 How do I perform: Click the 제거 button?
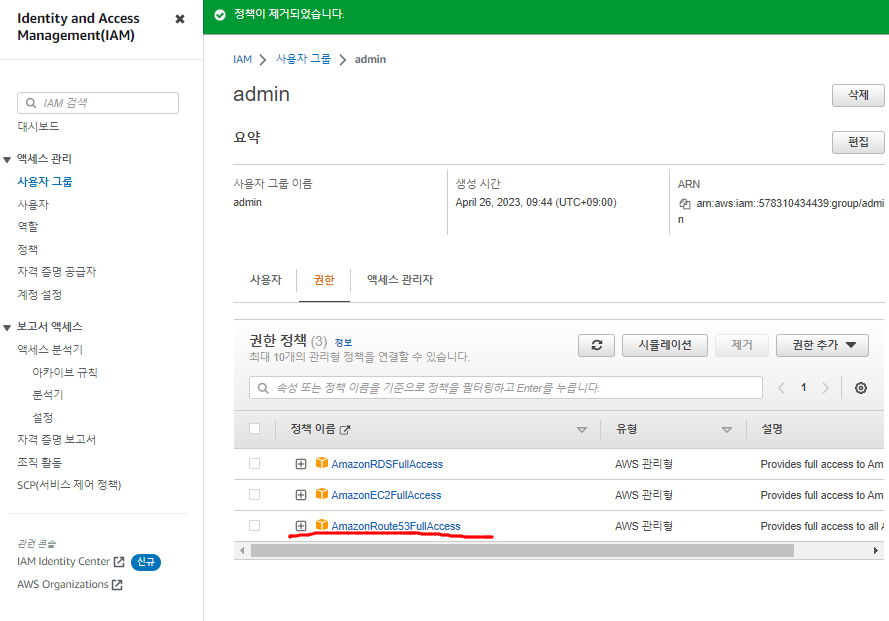742,345
